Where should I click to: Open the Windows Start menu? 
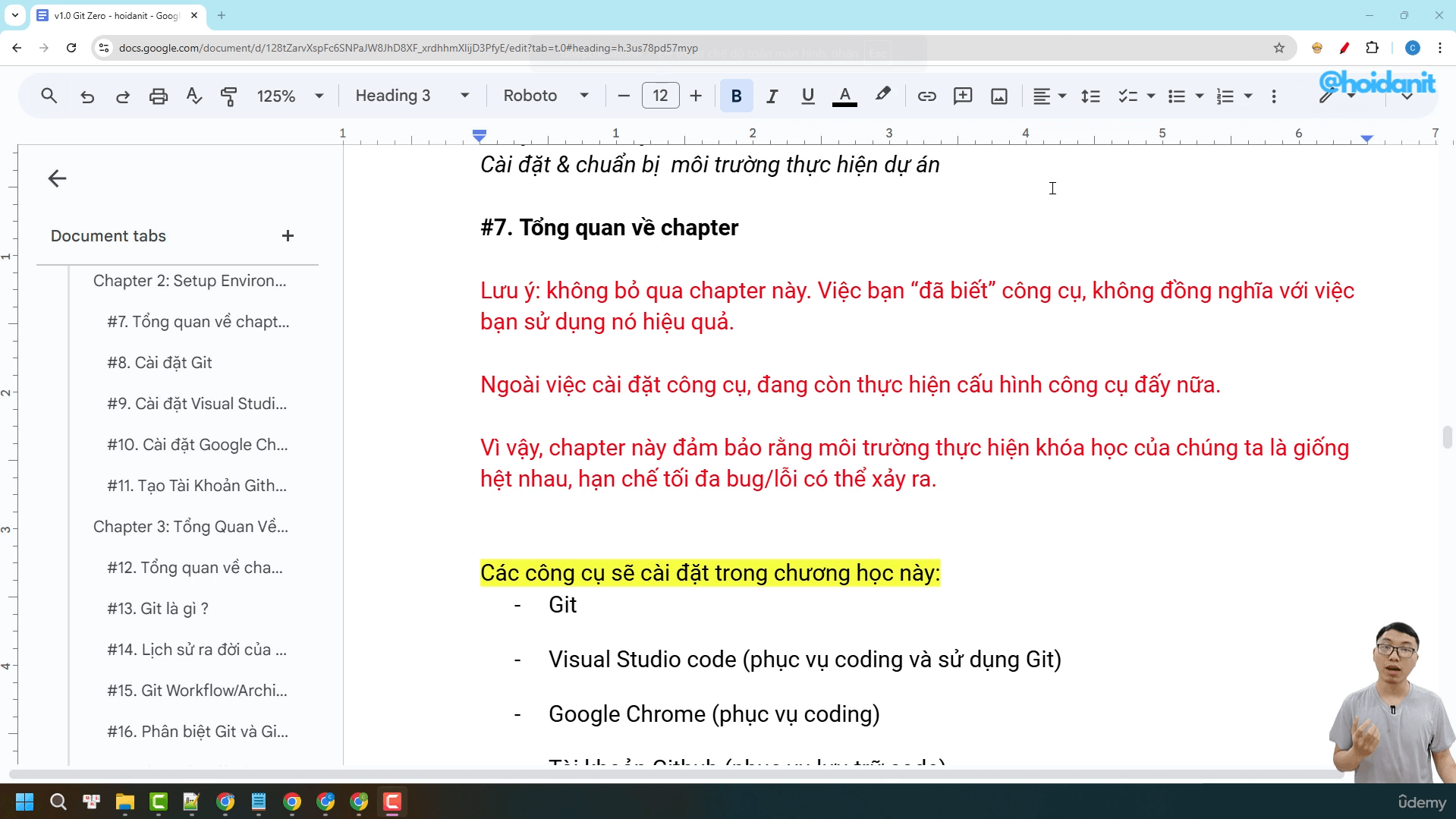[24, 802]
